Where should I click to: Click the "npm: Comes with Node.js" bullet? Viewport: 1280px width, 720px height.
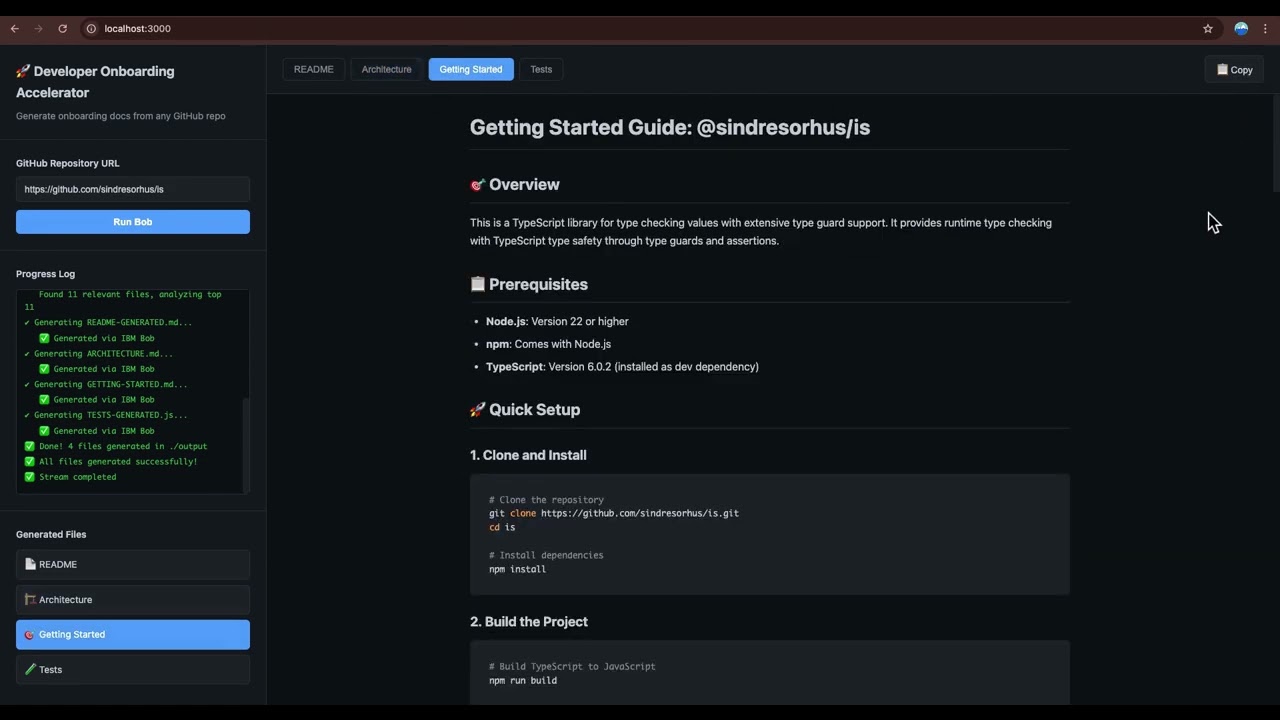[548, 344]
